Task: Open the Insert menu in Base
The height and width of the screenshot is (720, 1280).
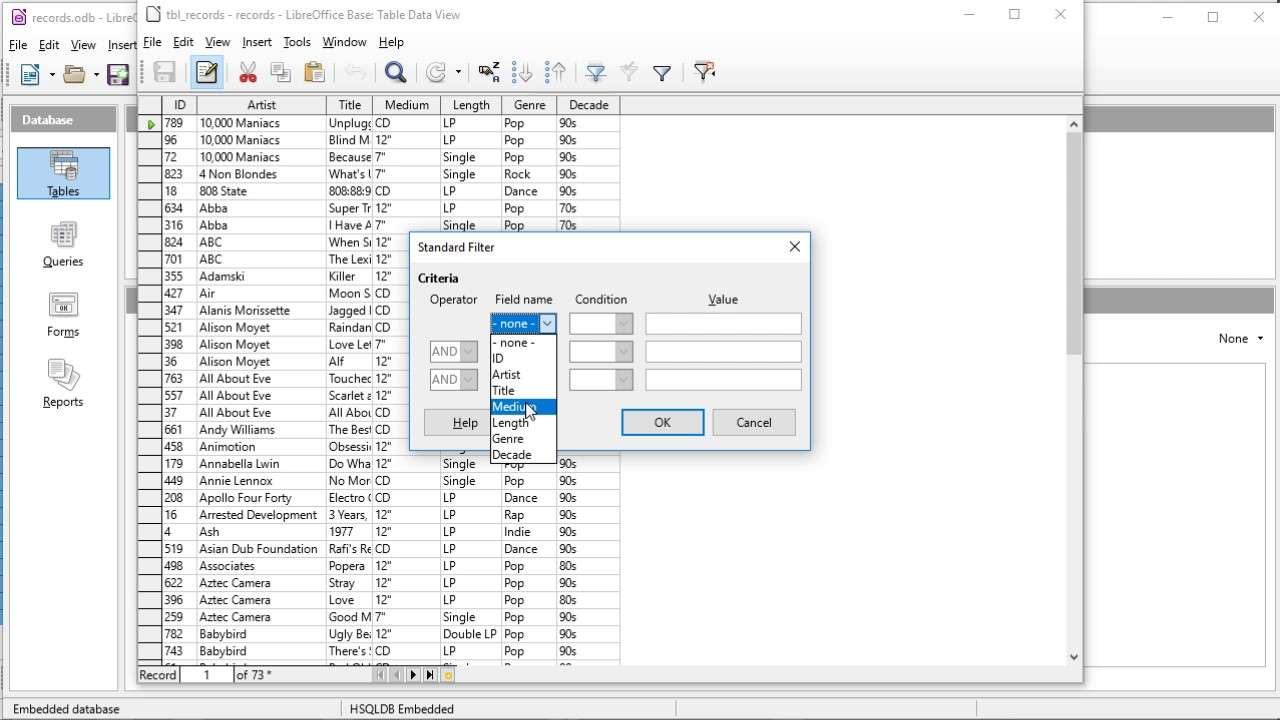Action: (x=256, y=42)
